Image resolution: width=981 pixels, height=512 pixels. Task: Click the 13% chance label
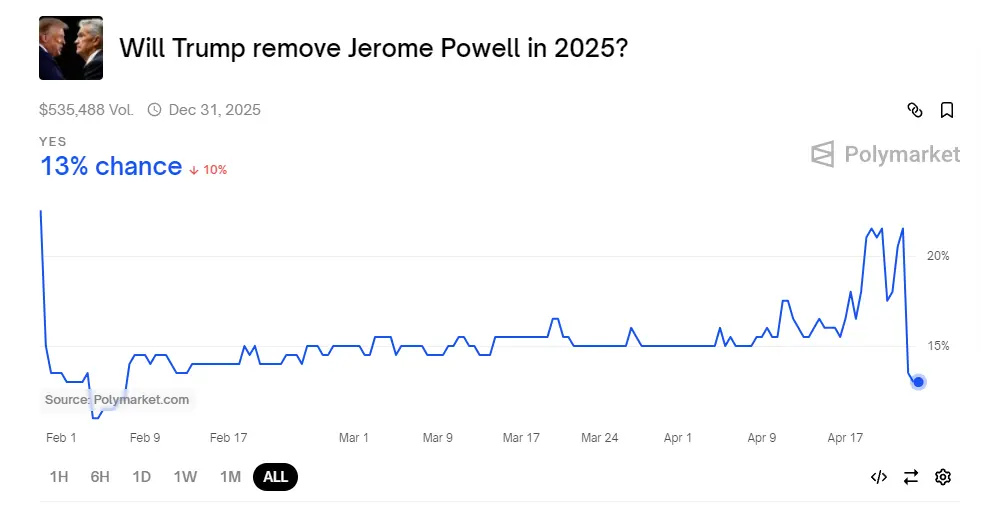coord(111,167)
